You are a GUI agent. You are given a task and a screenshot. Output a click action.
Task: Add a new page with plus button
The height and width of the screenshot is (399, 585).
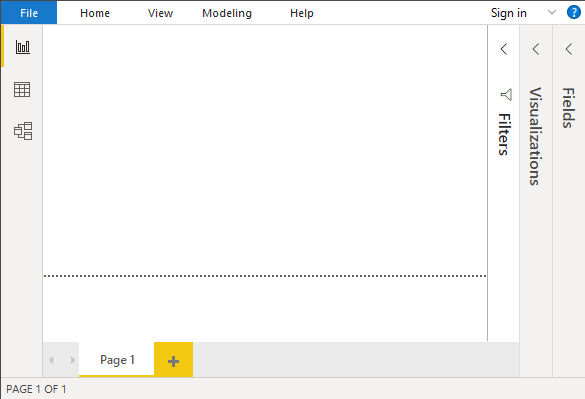(x=173, y=360)
